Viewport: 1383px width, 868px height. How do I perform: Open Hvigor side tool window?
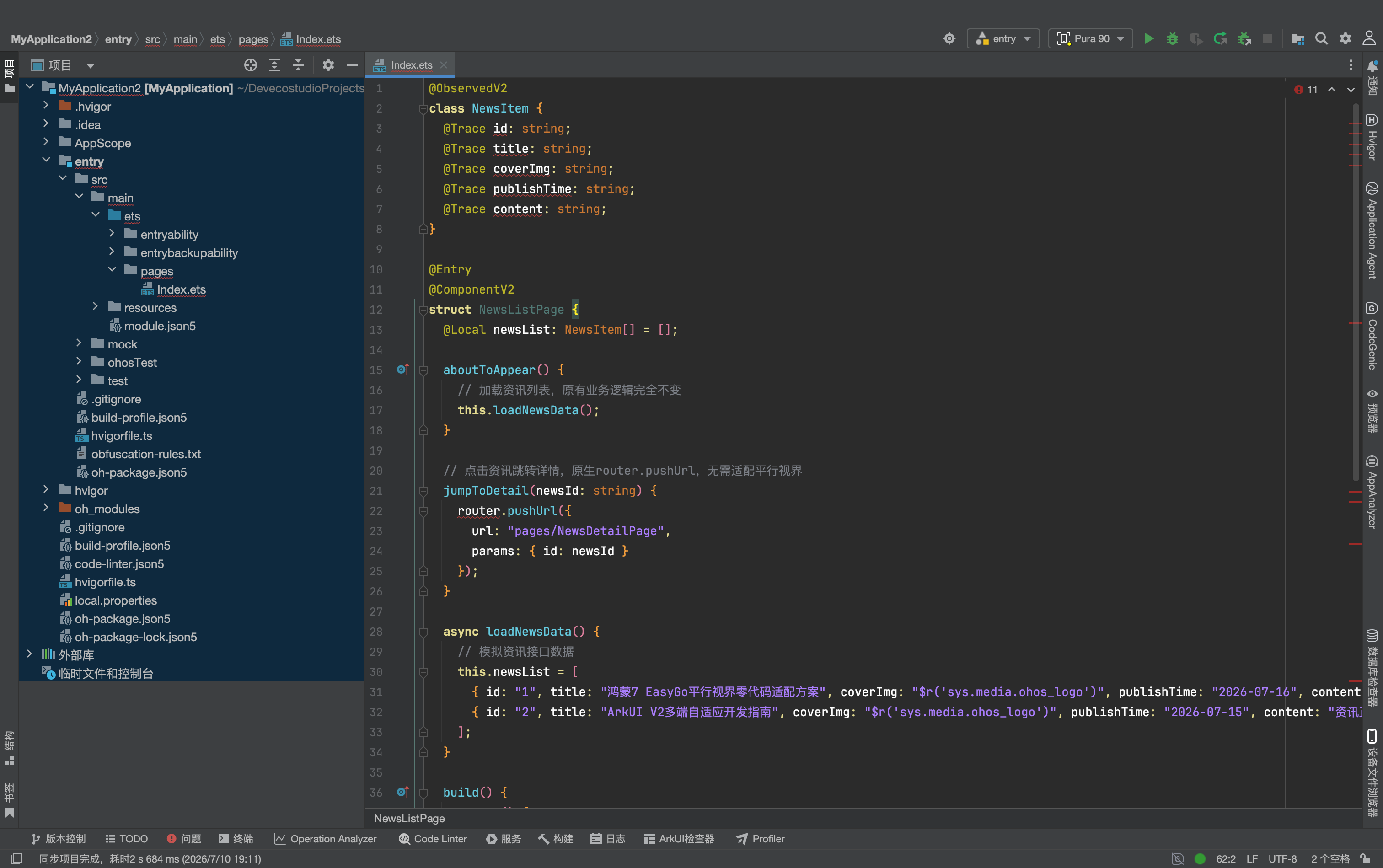click(x=1372, y=137)
